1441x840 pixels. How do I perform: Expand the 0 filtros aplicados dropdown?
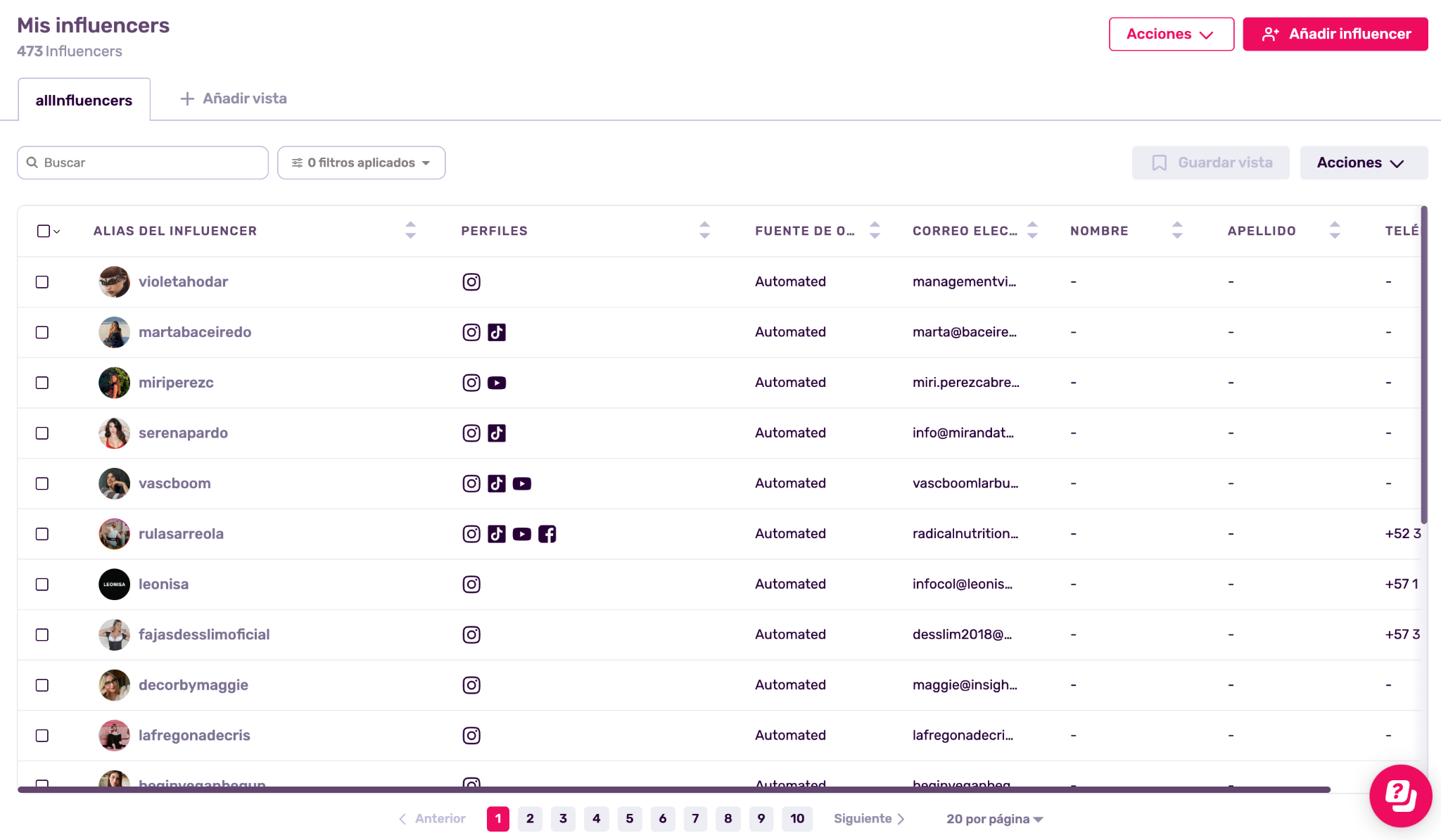[361, 163]
